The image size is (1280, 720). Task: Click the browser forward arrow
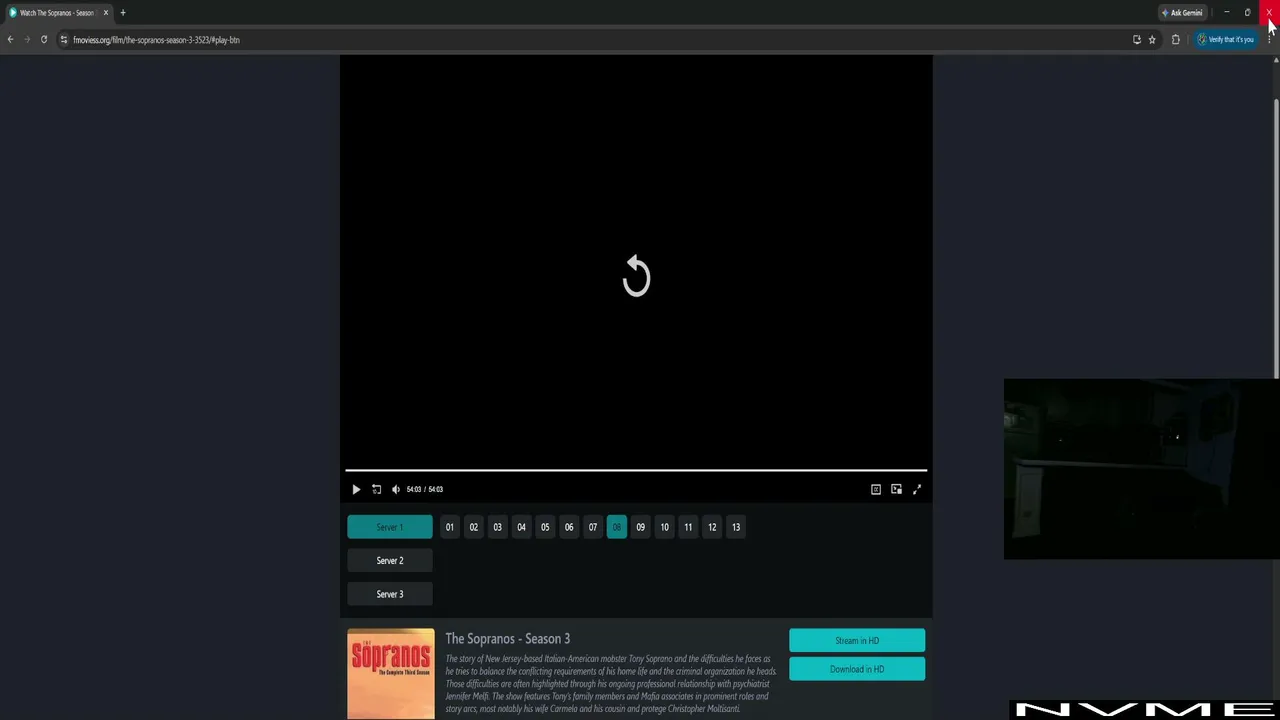(27, 40)
